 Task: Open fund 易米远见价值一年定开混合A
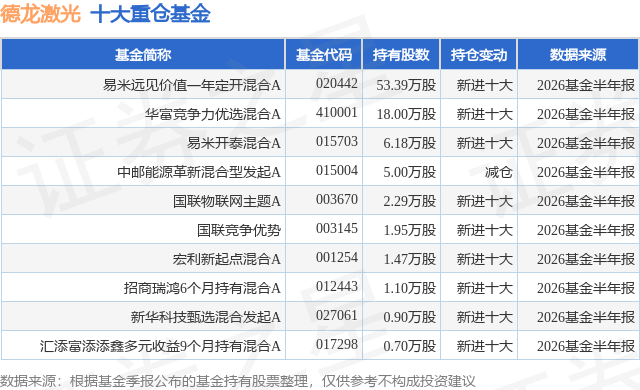(x=191, y=85)
